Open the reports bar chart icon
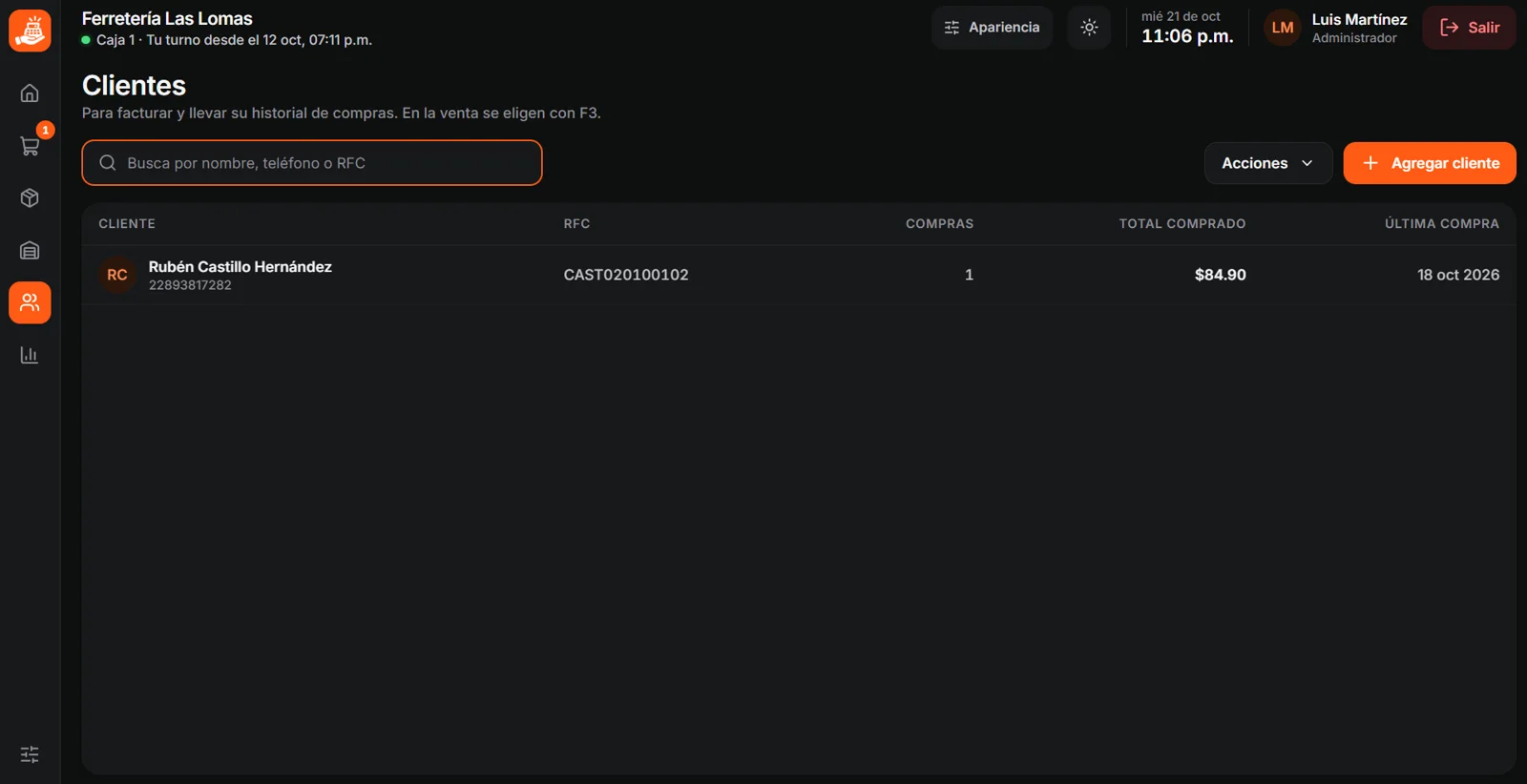This screenshot has height=784, width=1527. click(30, 356)
